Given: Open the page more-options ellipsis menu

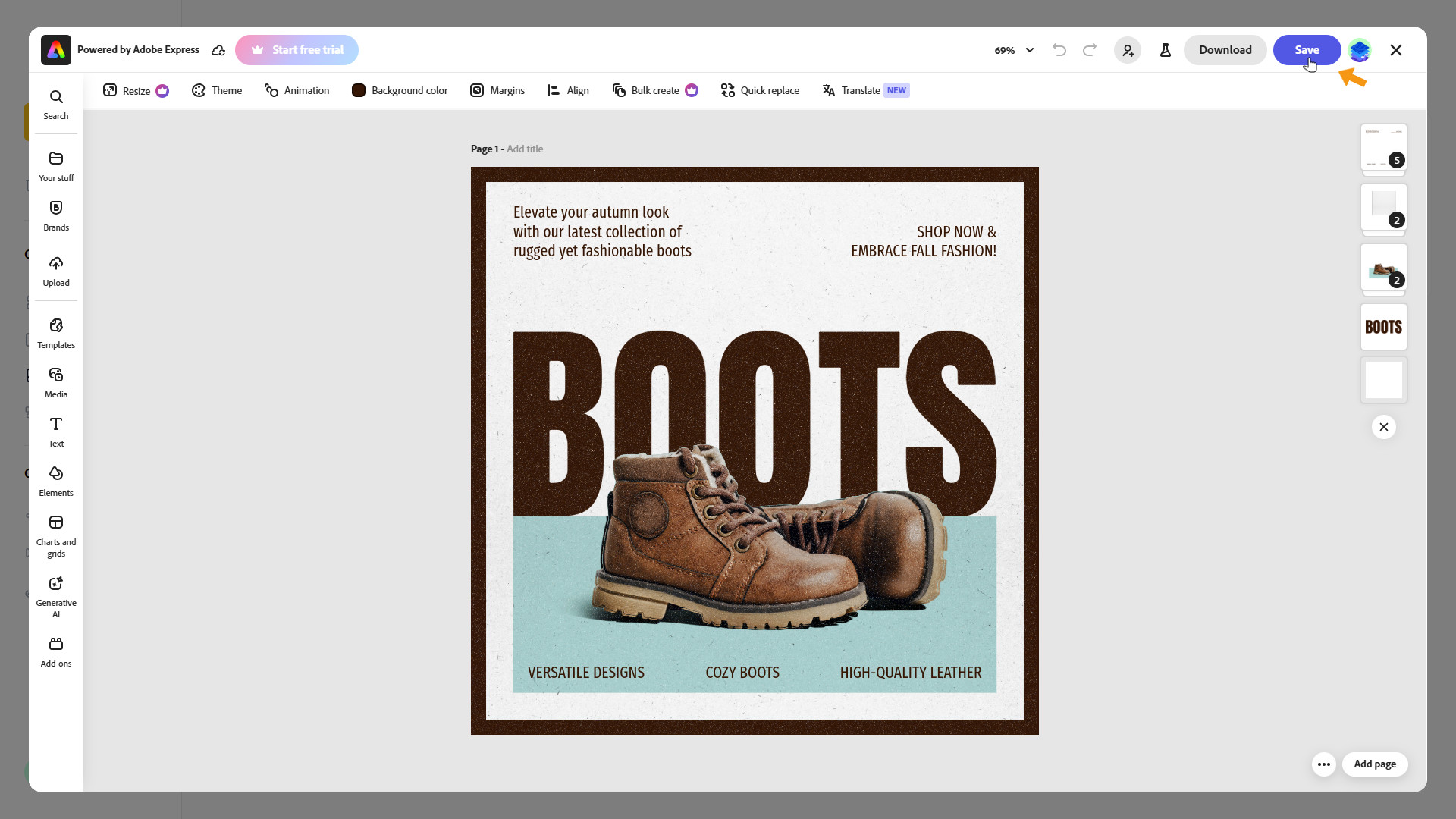Looking at the screenshot, I should tap(1323, 764).
